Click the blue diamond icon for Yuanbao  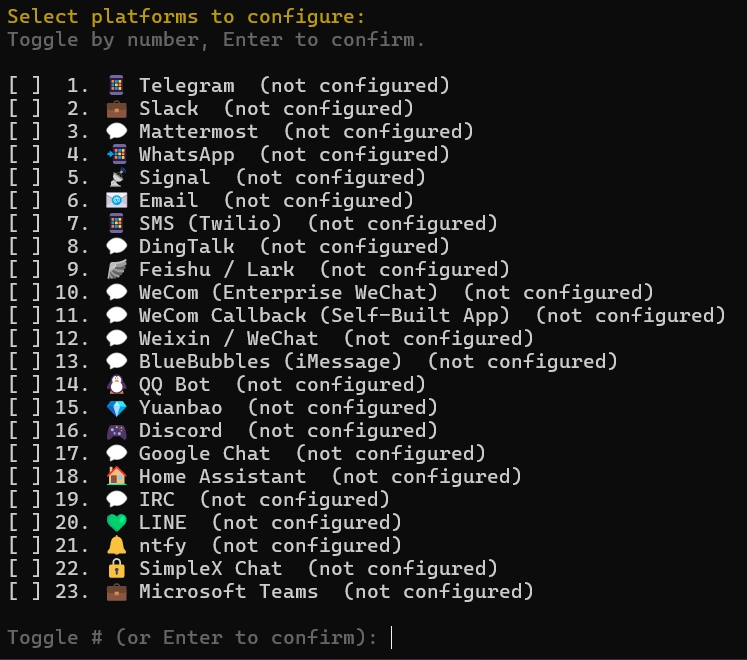116,408
